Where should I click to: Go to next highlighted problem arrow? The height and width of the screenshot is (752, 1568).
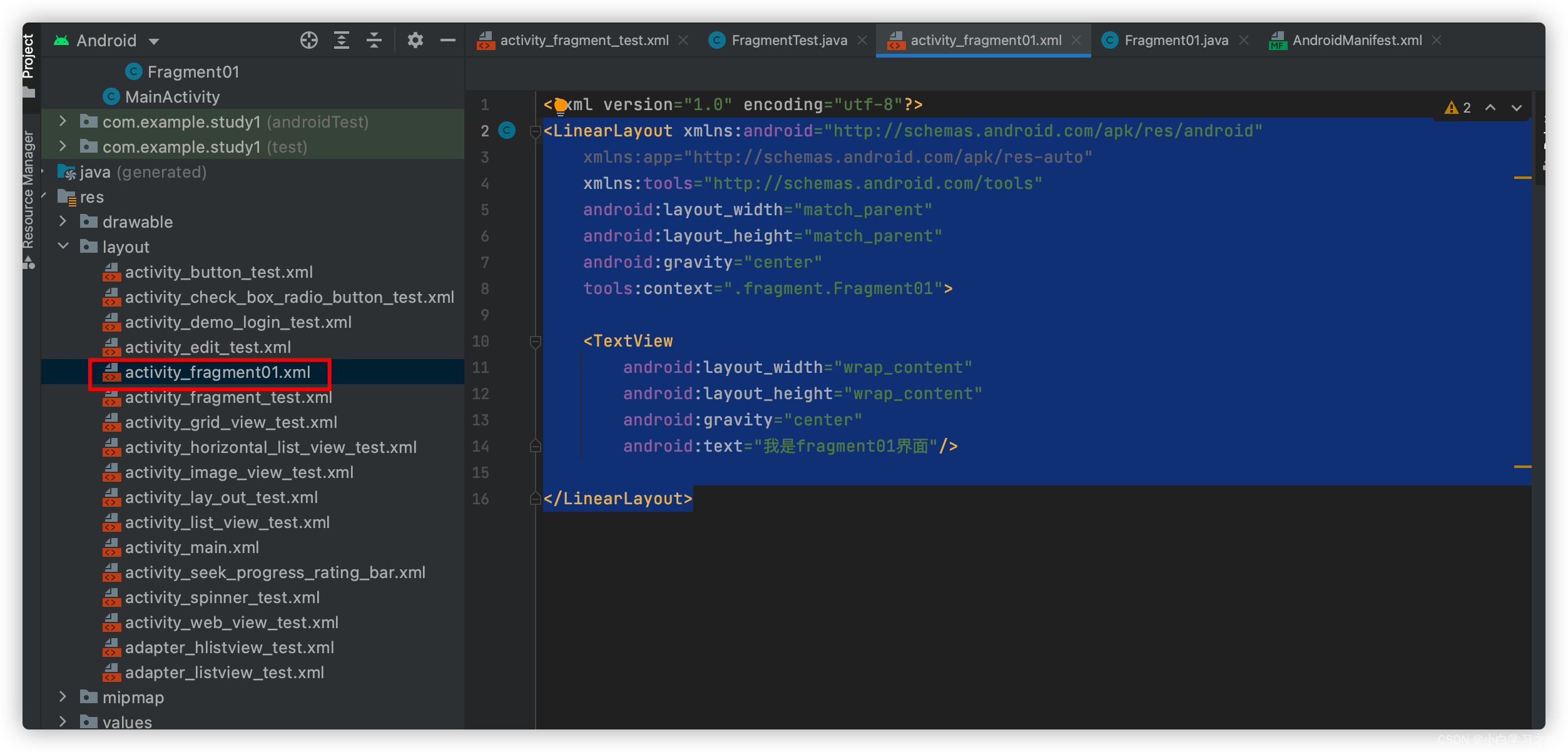[1517, 108]
